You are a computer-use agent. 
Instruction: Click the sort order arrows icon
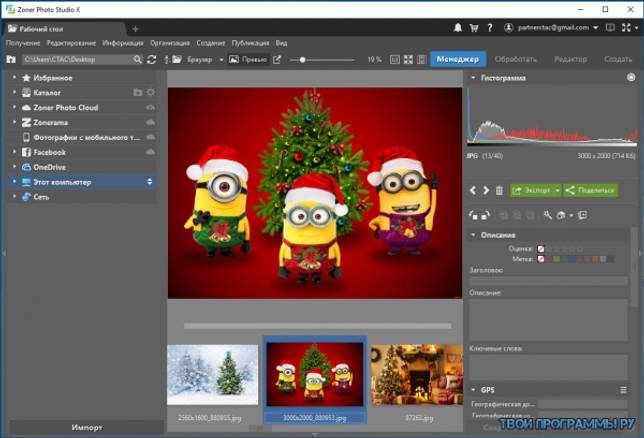coord(167,60)
